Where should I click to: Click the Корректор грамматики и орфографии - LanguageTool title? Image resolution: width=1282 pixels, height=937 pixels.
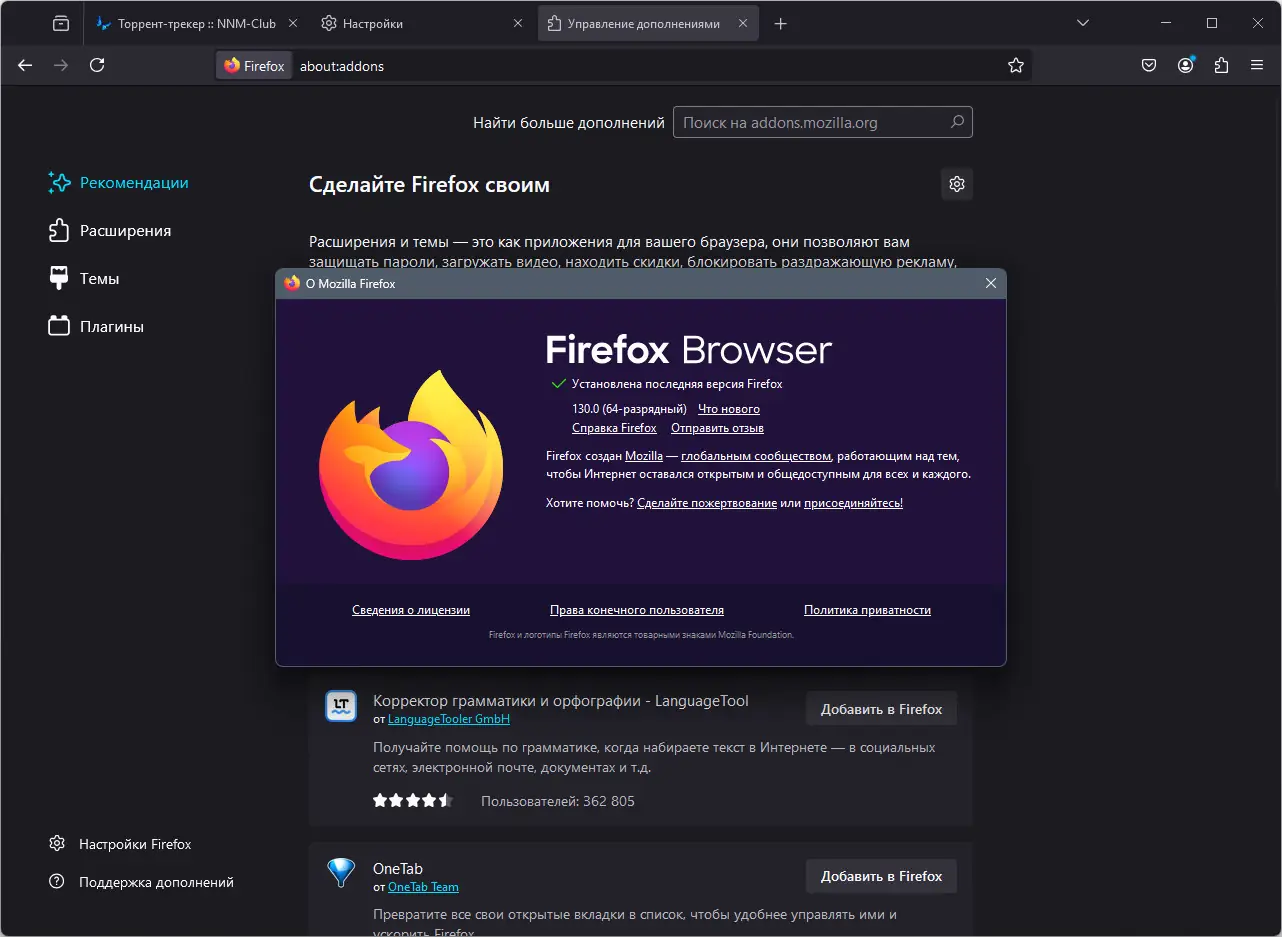pos(561,701)
